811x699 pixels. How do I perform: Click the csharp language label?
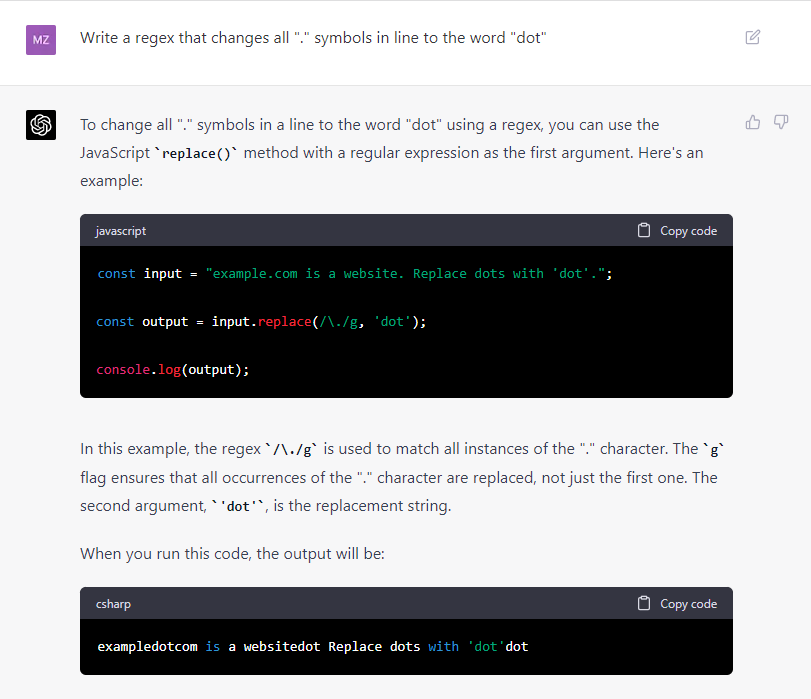point(113,604)
